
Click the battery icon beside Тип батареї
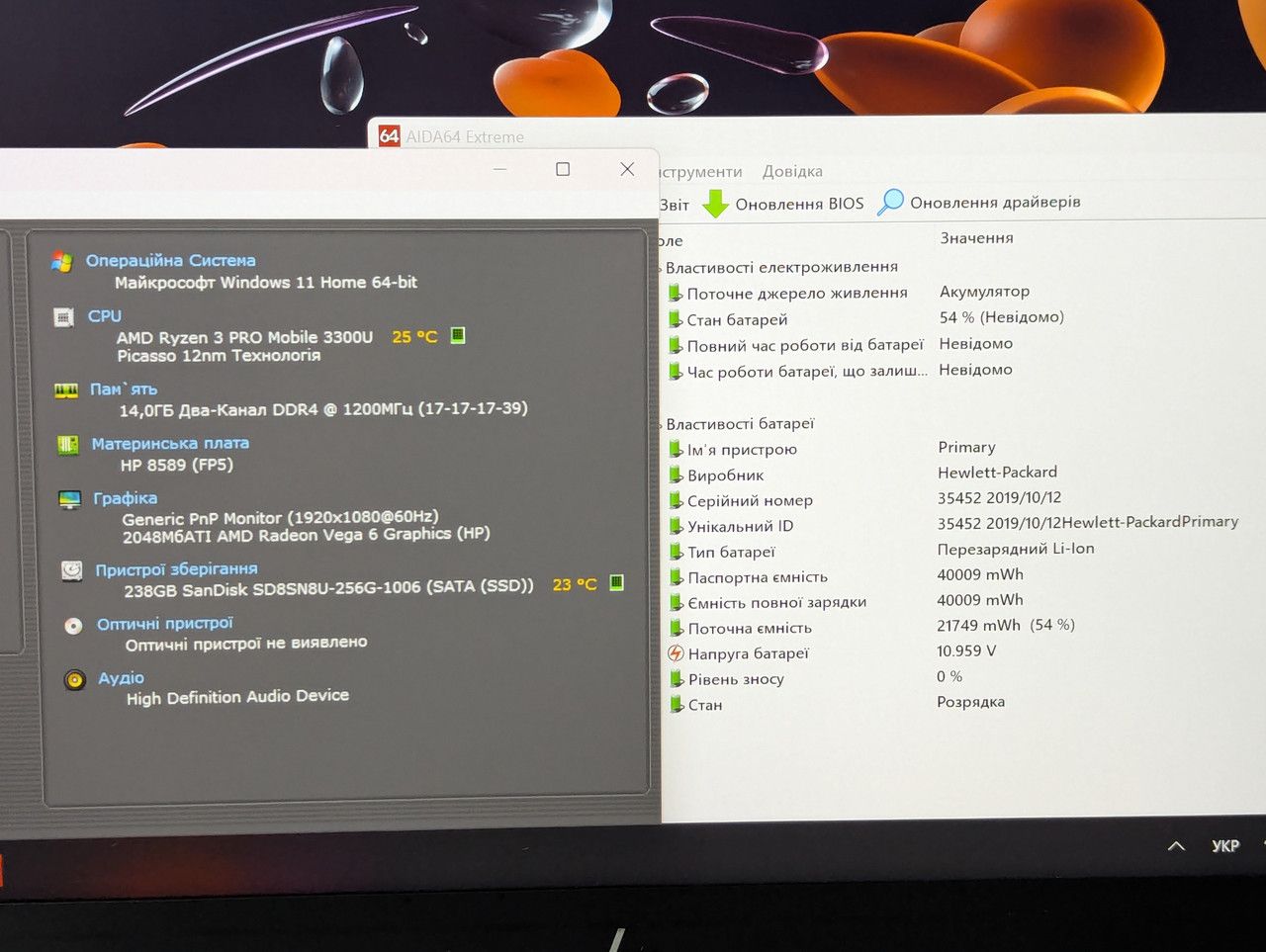[677, 552]
